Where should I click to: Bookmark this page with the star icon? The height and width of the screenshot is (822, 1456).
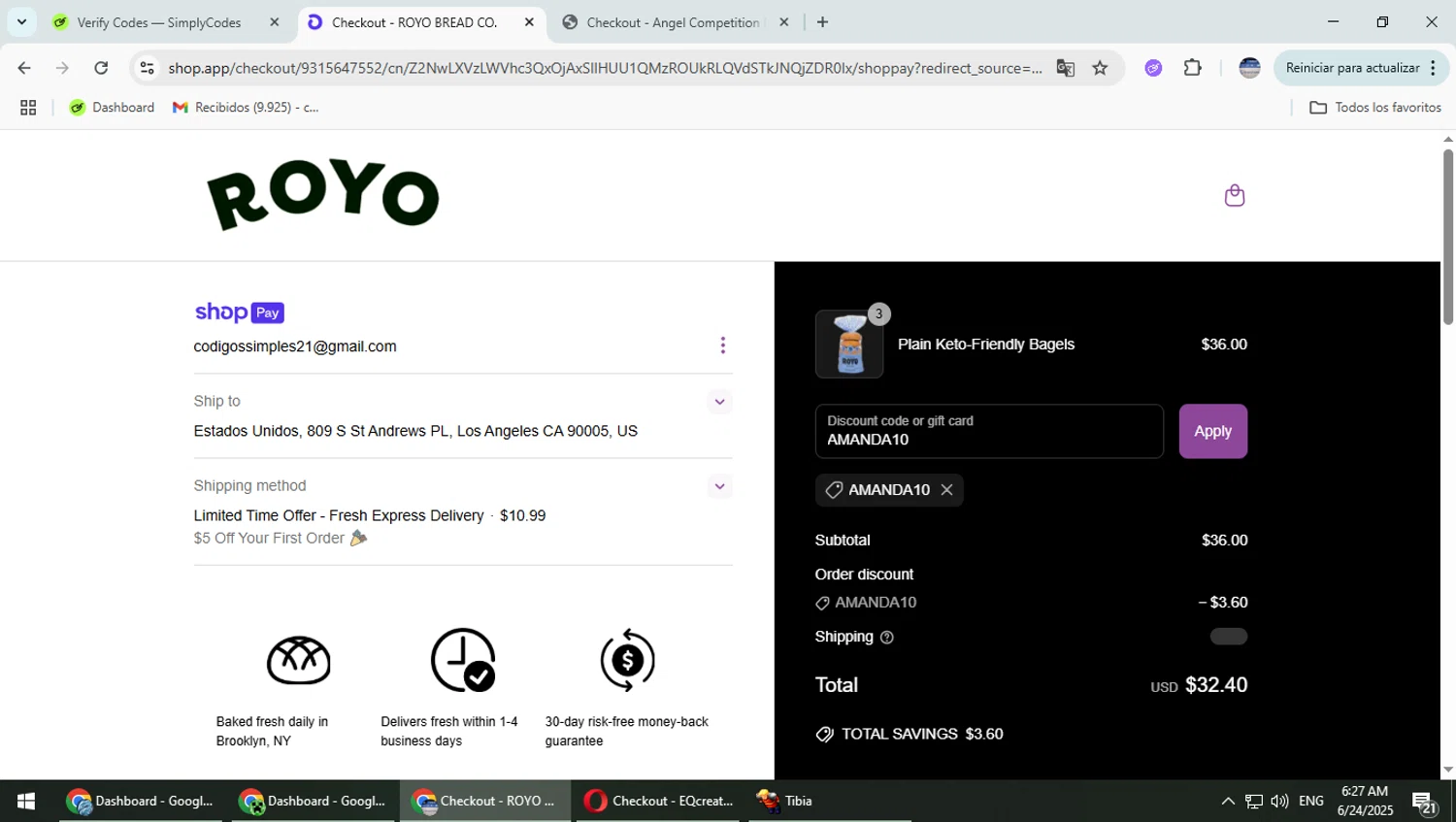[x=1100, y=68]
